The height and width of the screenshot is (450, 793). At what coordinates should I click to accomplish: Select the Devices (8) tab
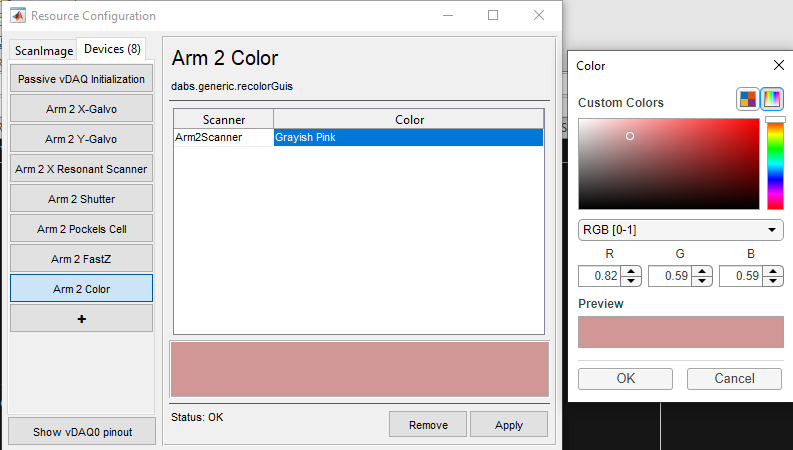coord(112,49)
